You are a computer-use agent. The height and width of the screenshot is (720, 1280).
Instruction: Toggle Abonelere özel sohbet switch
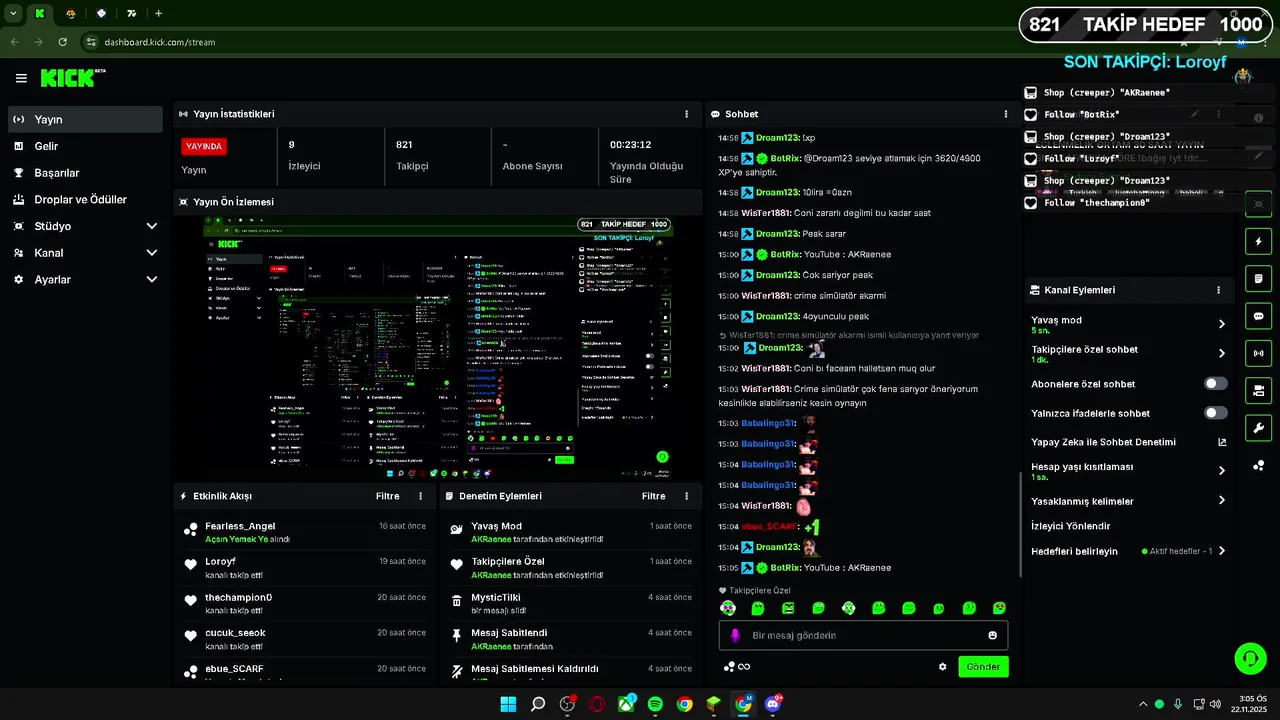click(x=1215, y=384)
